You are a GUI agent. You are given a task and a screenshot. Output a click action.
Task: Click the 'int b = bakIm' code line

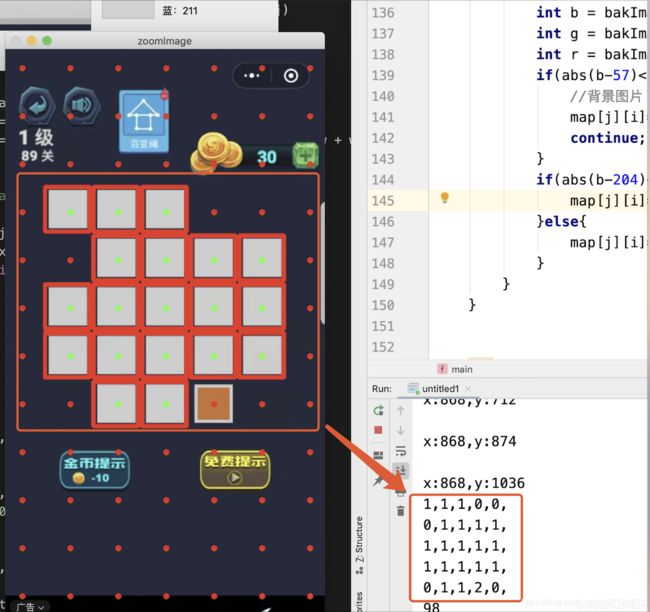(x=591, y=13)
